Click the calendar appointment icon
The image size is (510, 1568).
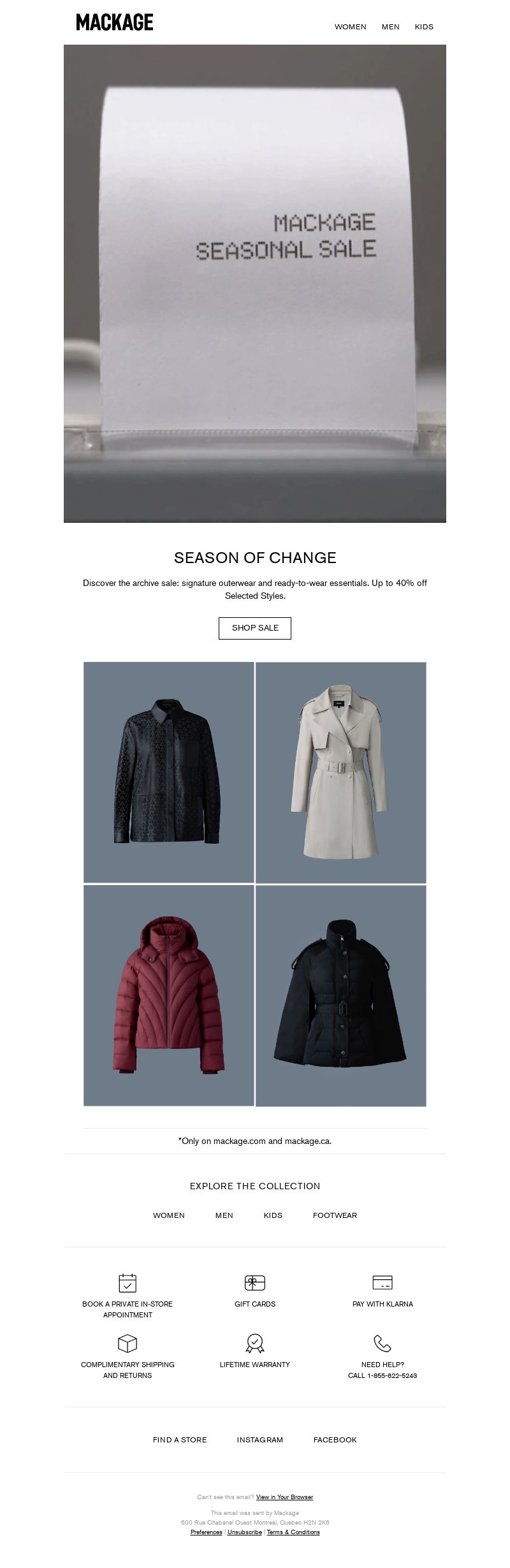coord(127,1282)
